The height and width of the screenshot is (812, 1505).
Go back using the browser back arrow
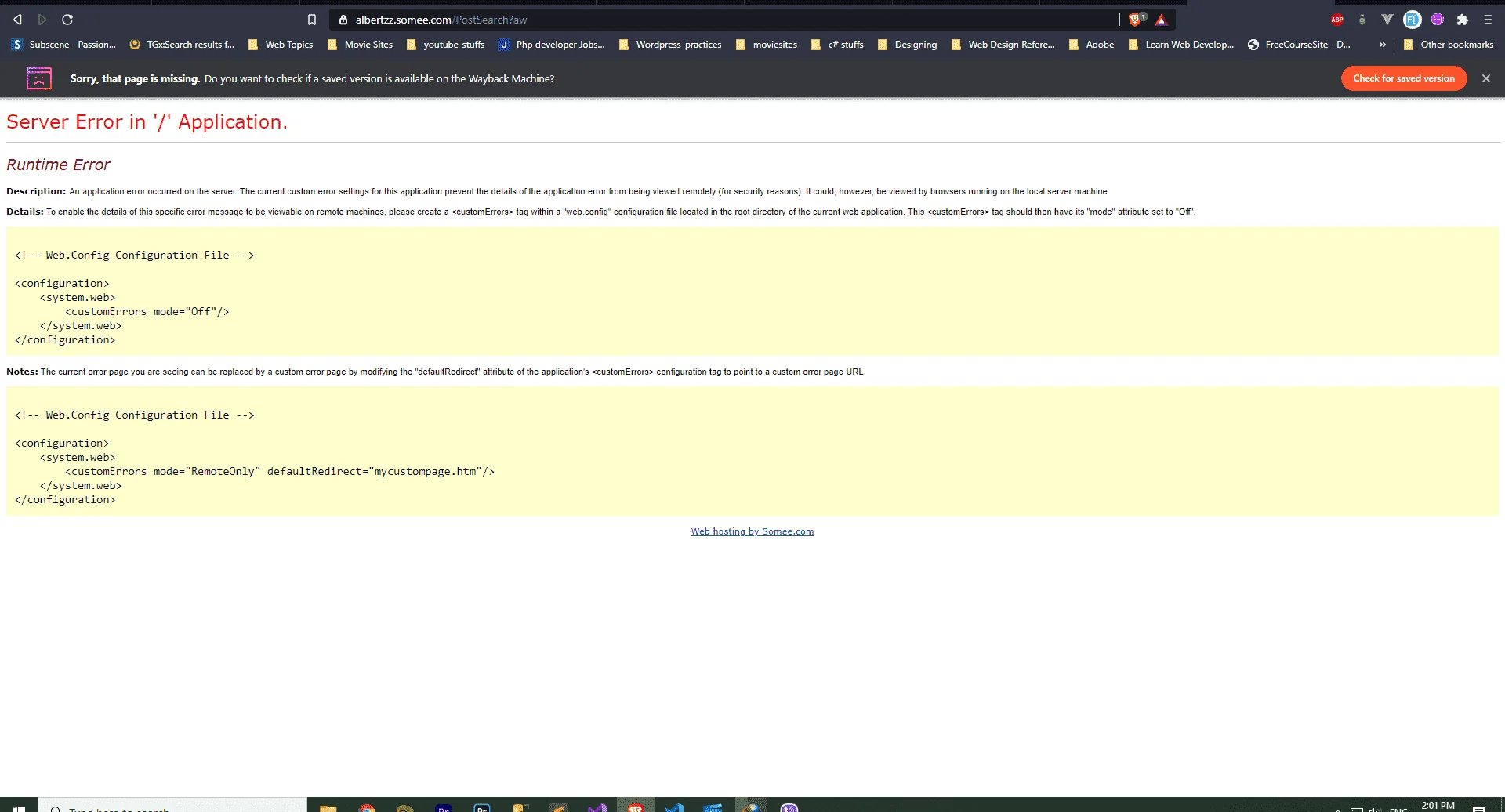(x=17, y=20)
